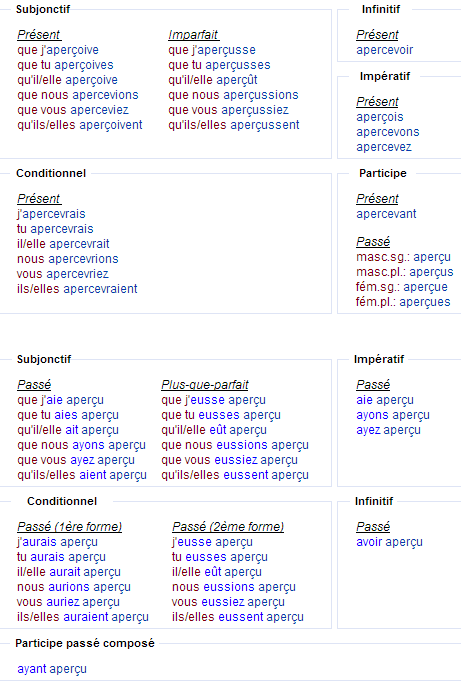Click past imperative 'ayons aperçu'

393,415
